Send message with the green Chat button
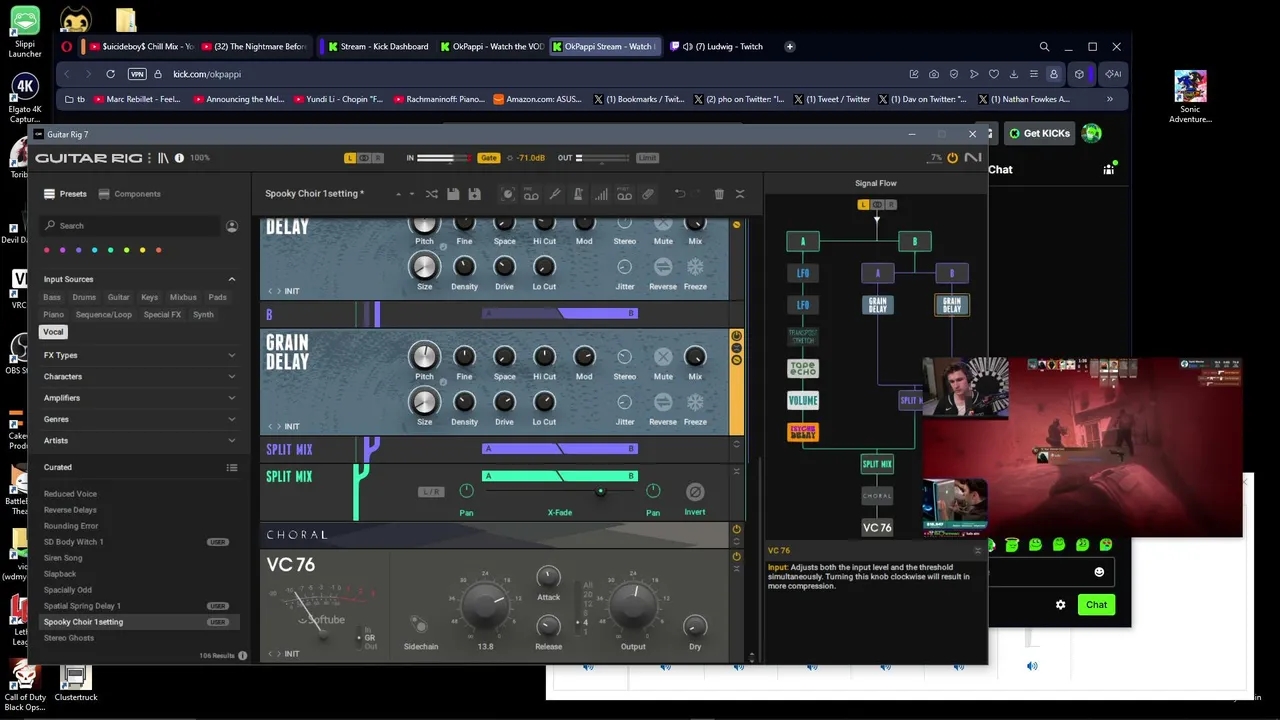1280x720 pixels. click(1096, 605)
